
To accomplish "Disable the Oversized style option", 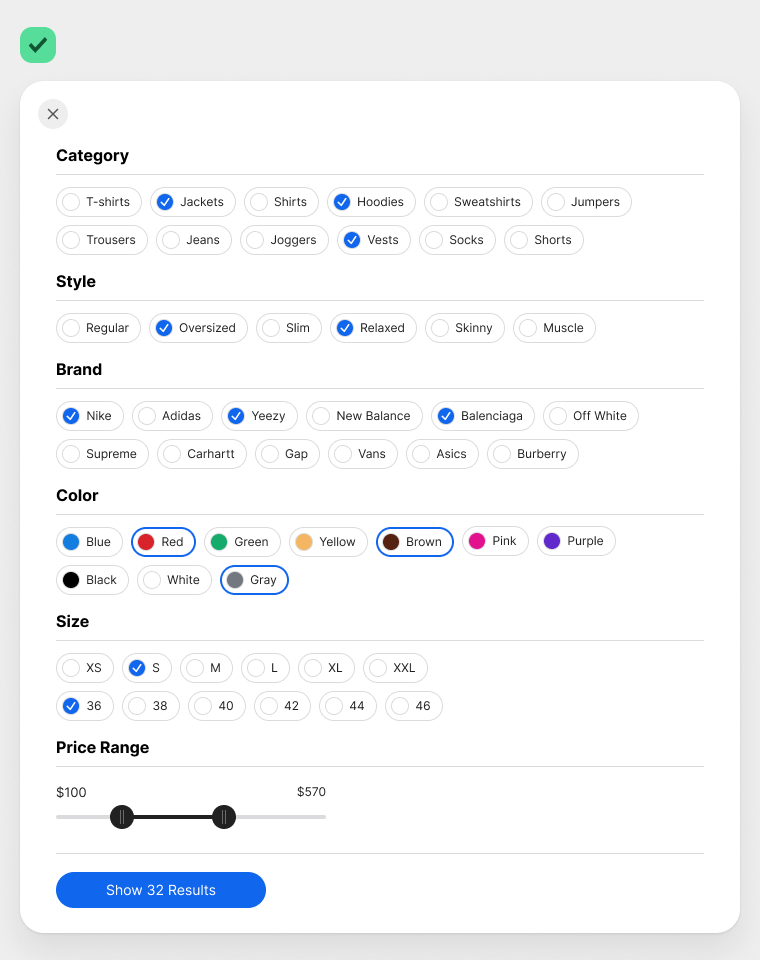I will 198,327.
